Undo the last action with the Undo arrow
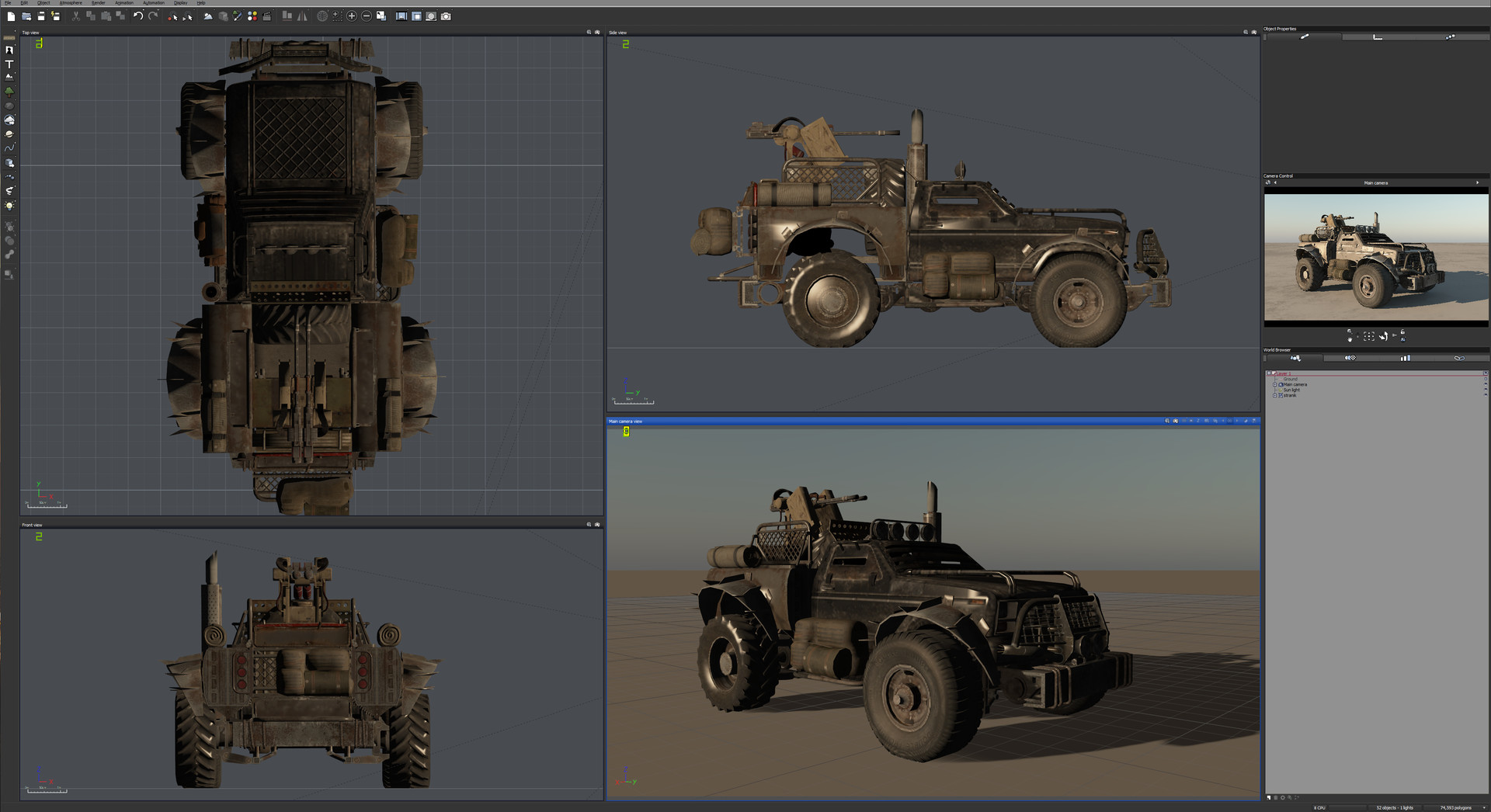This screenshot has height=812, width=1491. coord(138,16)
